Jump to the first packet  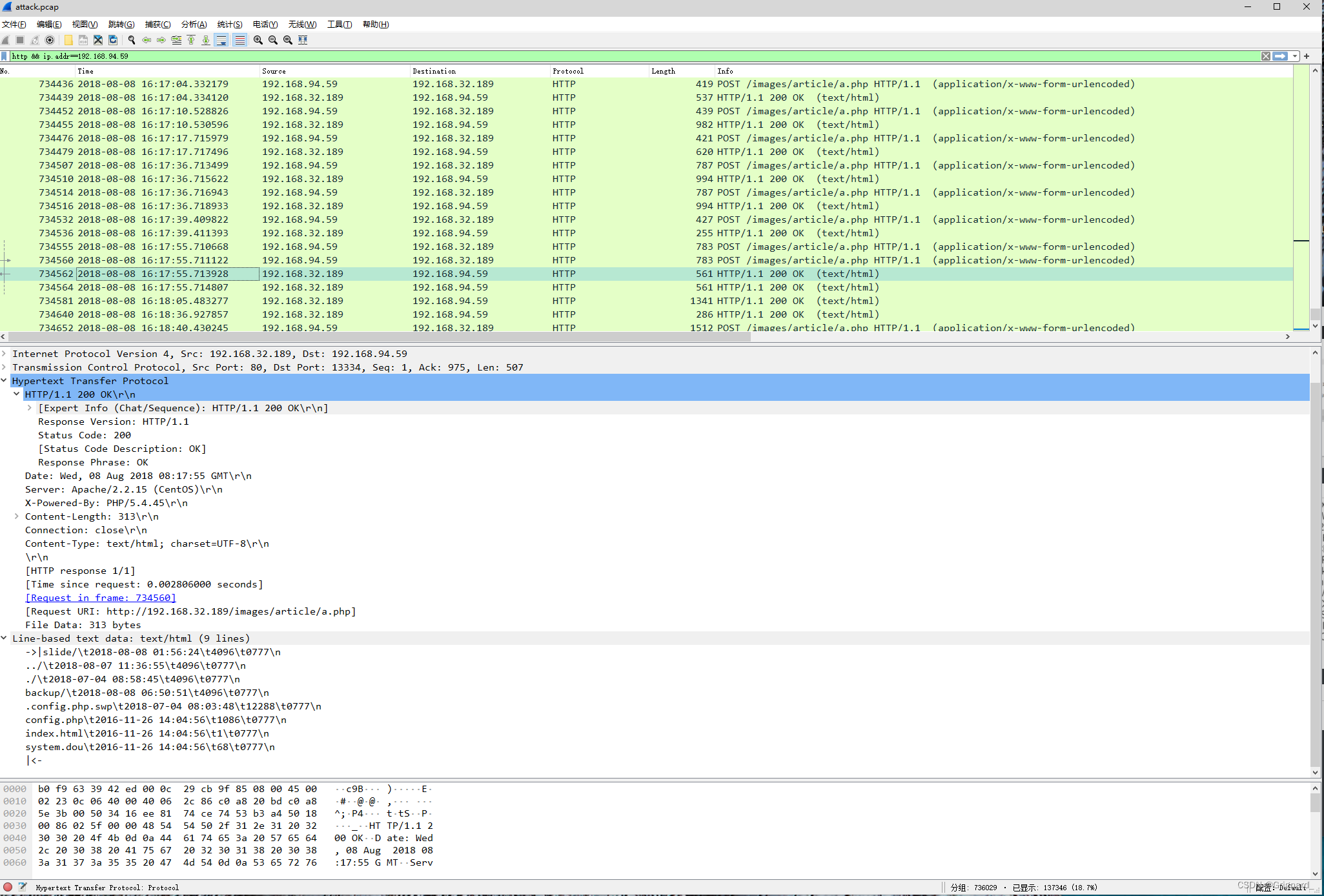[x=191, y=40]
